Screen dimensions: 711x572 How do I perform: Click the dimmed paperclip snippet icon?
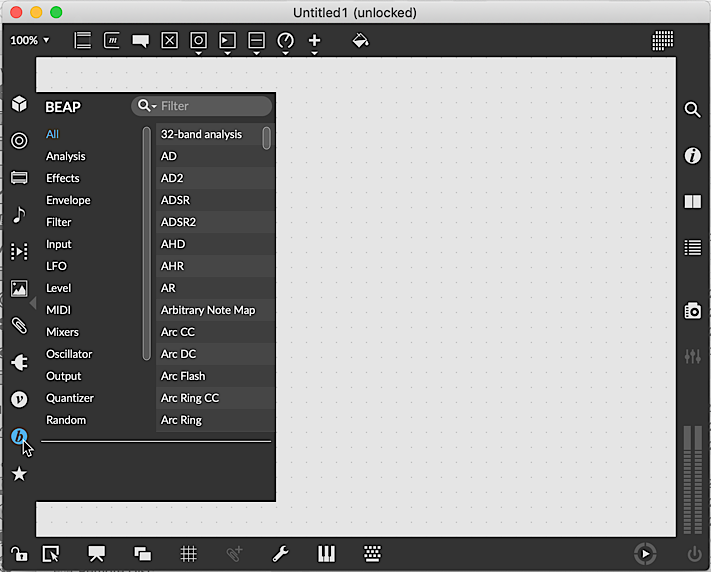234,553
